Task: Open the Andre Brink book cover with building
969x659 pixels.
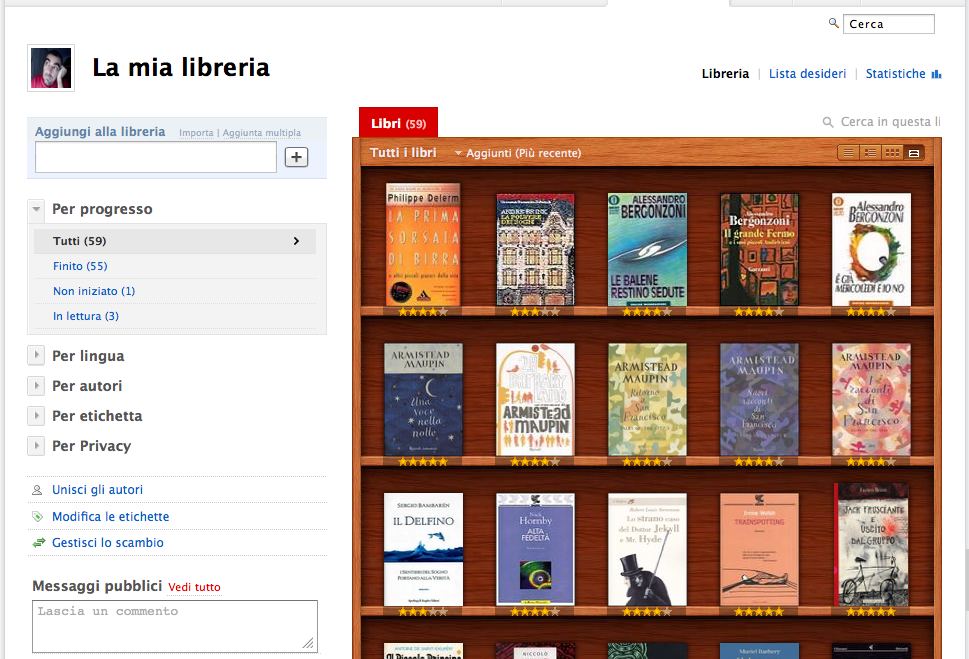Action: (535, 250)
